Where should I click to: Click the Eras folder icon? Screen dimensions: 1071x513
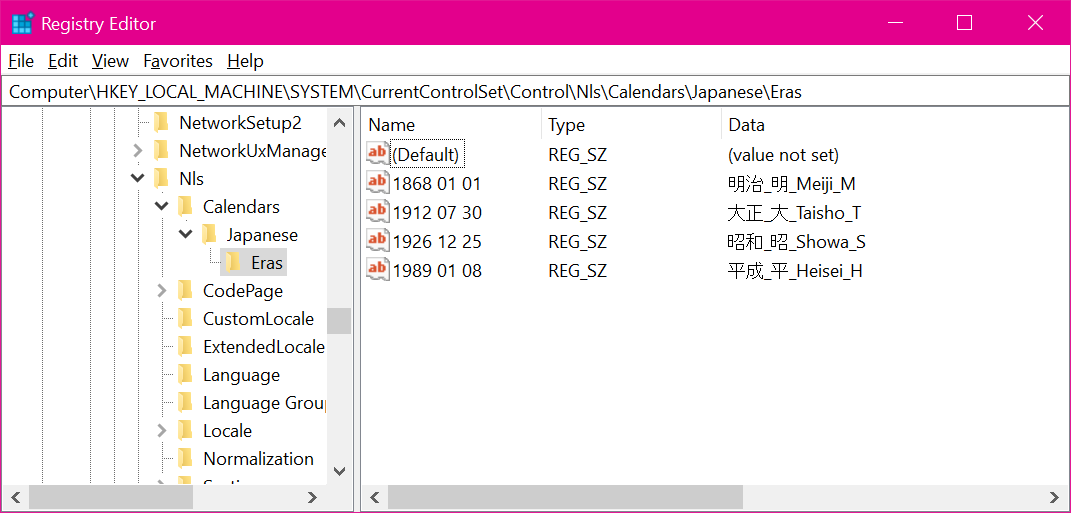[233, 263]
